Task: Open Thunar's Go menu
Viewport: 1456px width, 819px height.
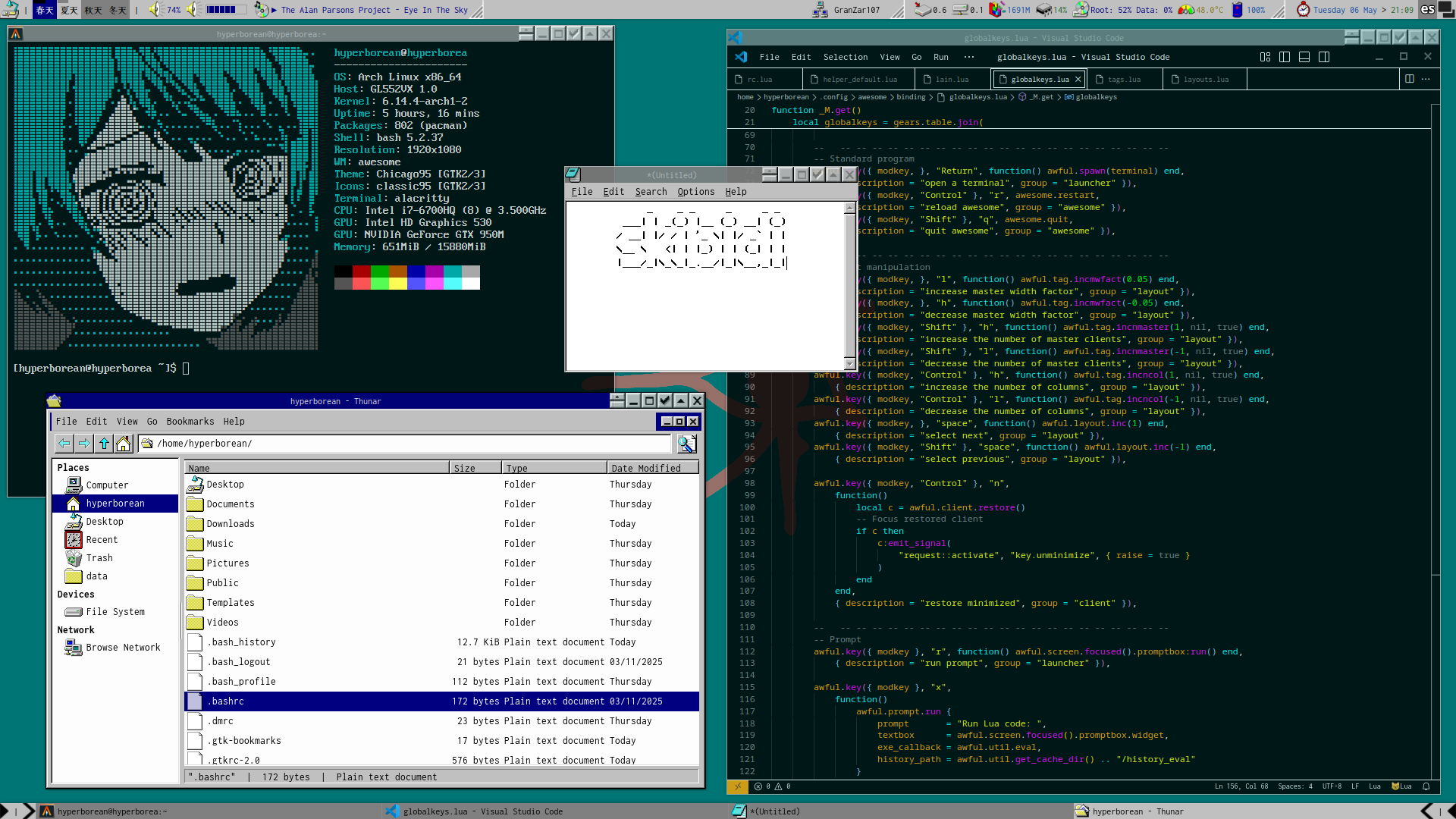Action: point(152,422)
